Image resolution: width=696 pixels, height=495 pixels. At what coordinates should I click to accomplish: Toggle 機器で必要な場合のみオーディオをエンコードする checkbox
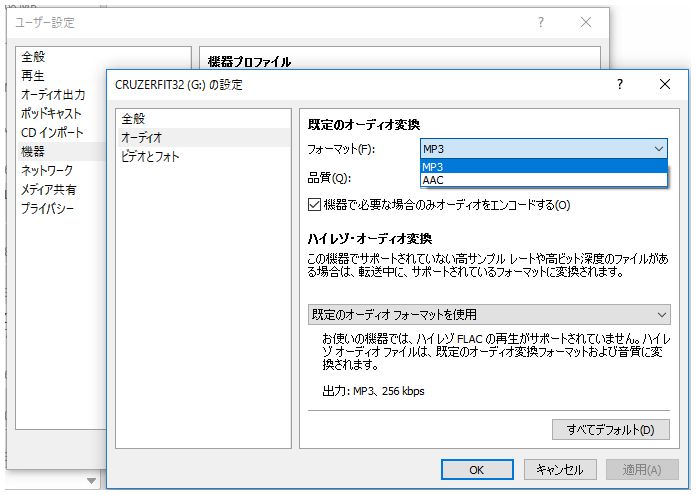(314, 205)
